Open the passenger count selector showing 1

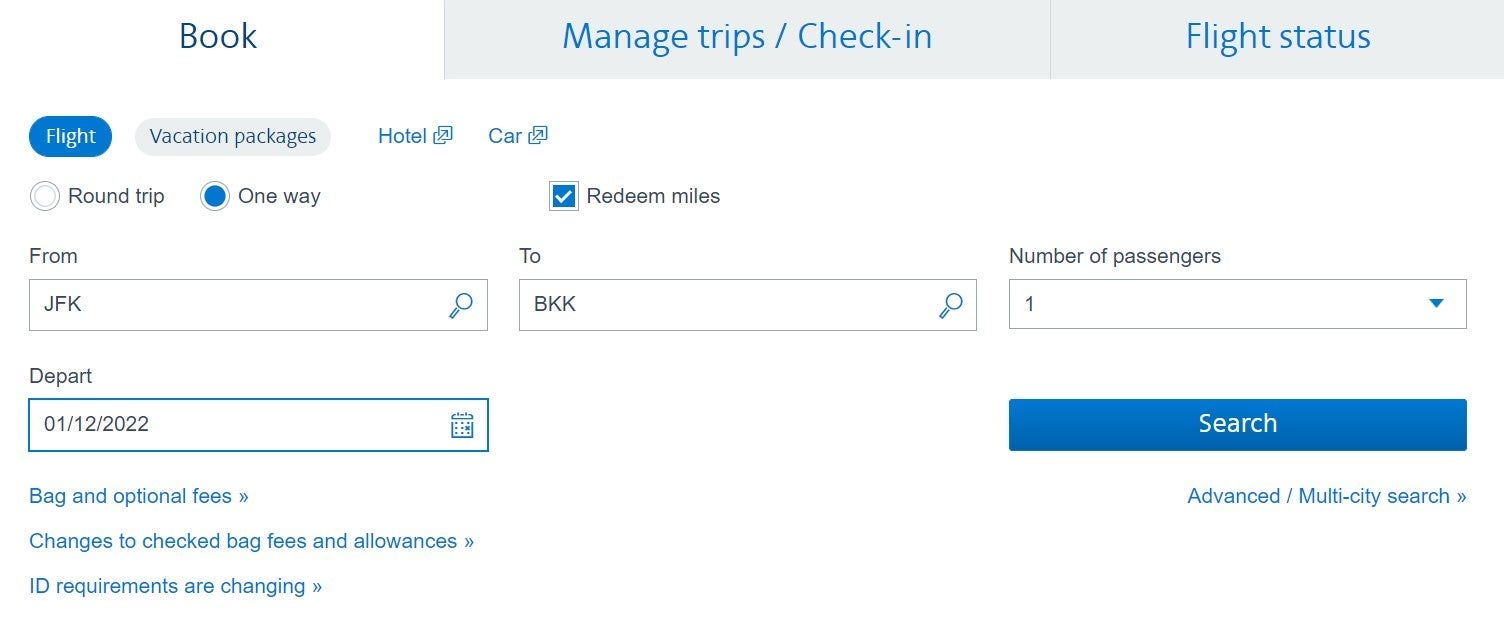pos(1237,304)
